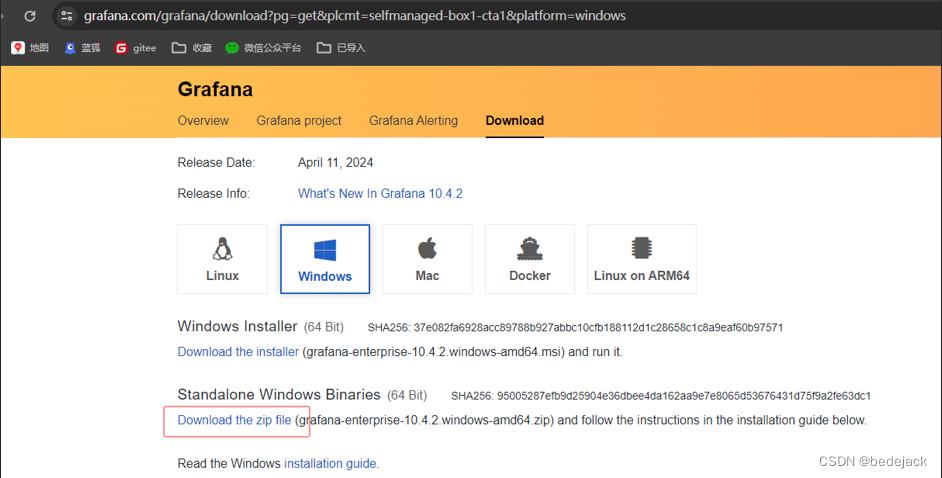
Task: Expand the 收藏 bookmarks folder
Action: click(x=192, y=47)
